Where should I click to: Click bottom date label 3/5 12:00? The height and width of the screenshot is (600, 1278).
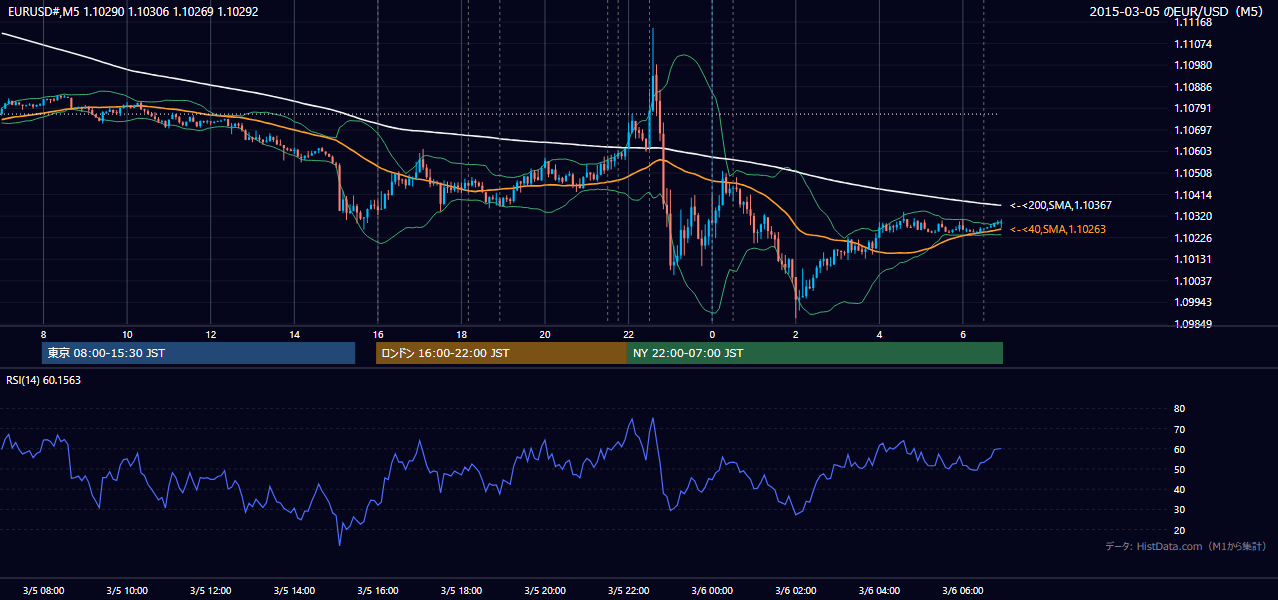211,591
